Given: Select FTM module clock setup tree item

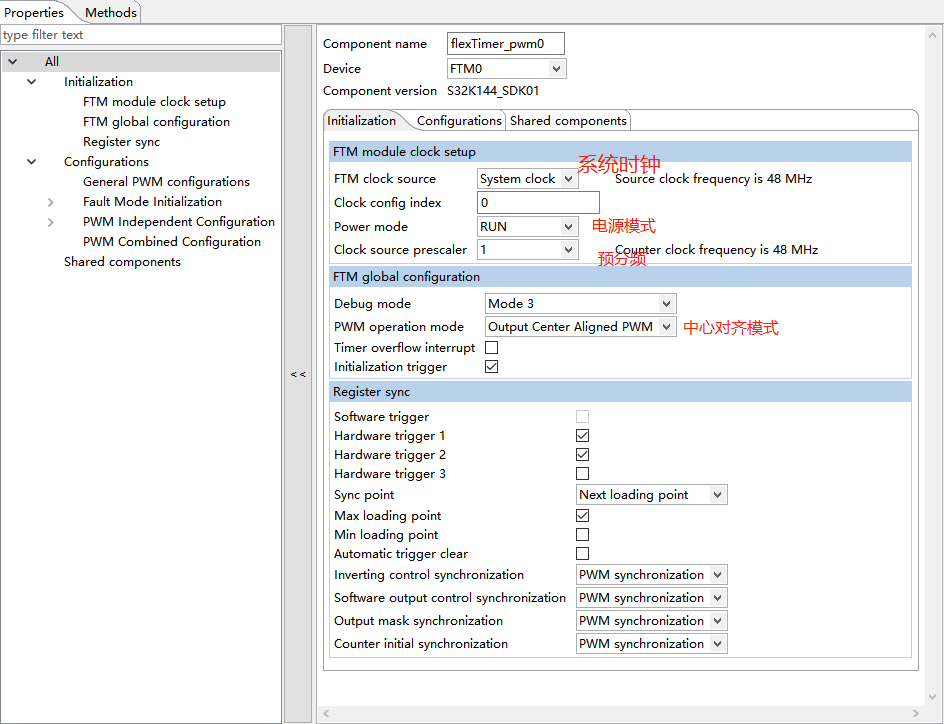Looking at the screenshot, I should click(x=154, y=101).
